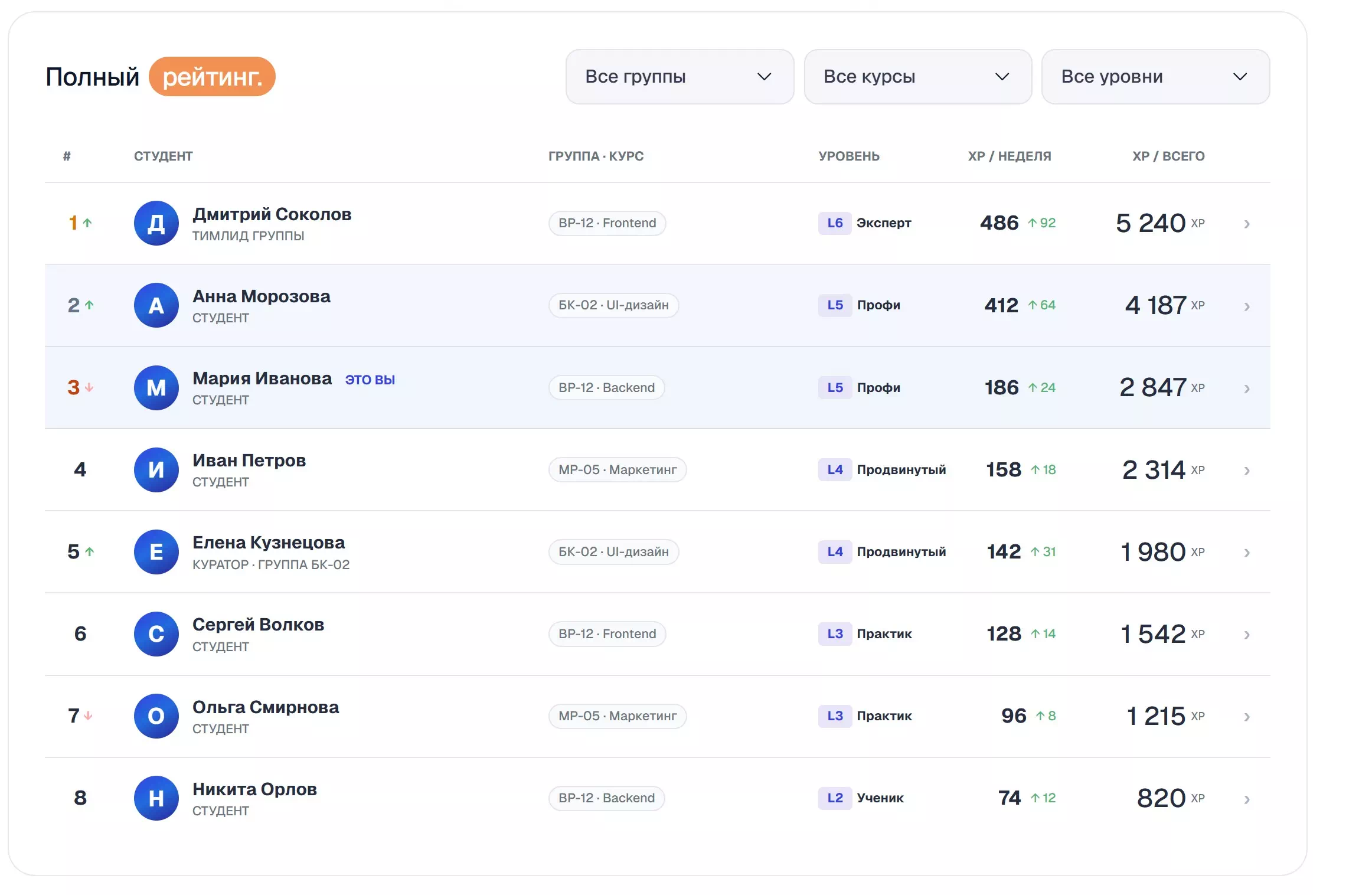
Task: Expand the 'Все курсы' filter
Action: point(917,77)
